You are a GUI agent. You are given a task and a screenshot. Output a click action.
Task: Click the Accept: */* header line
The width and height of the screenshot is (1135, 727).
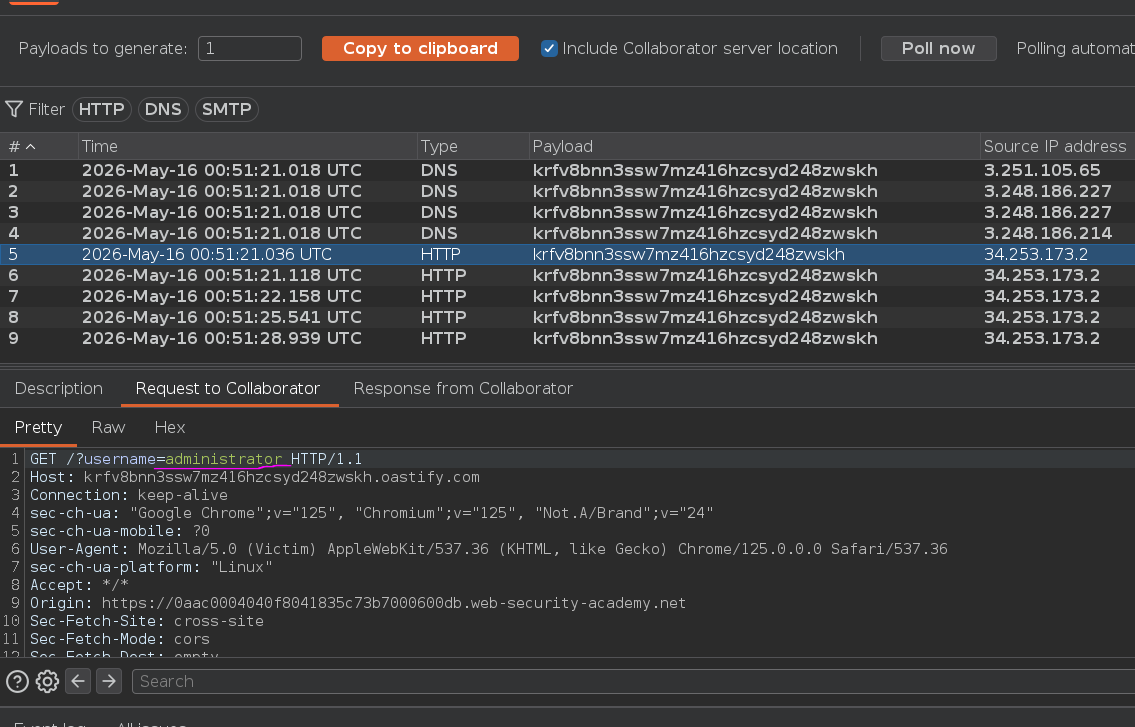[79, 585]
